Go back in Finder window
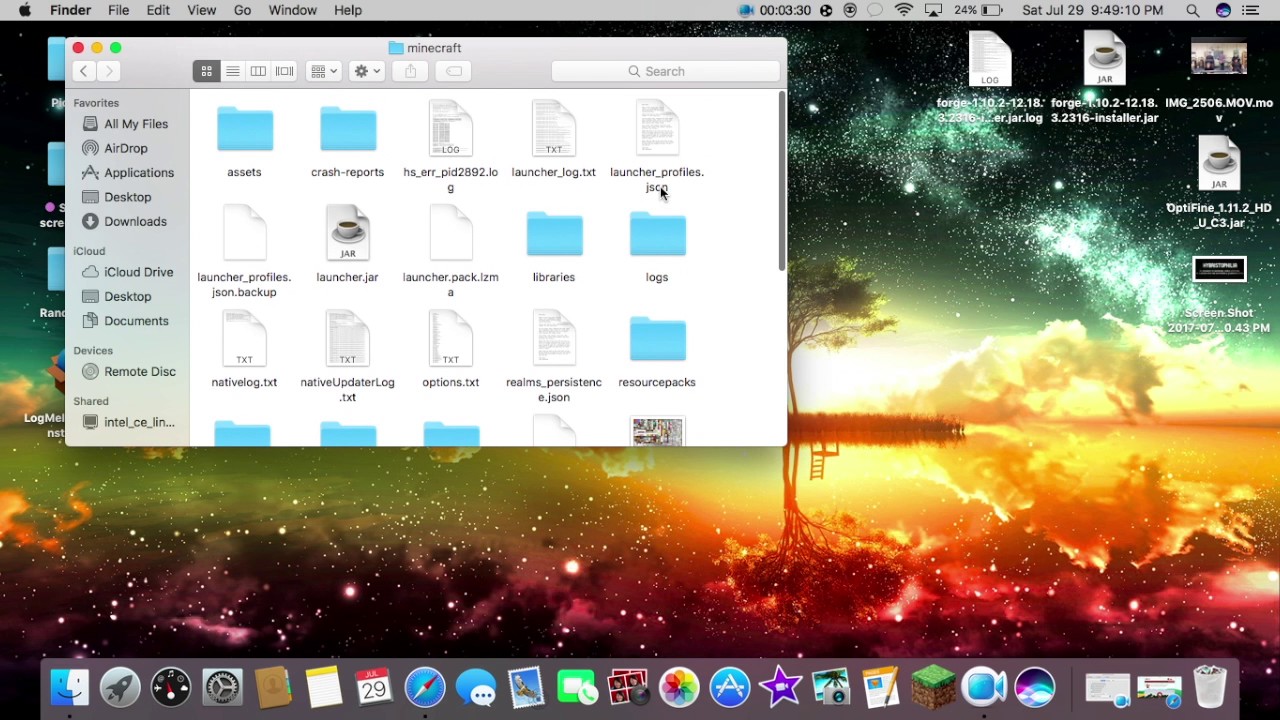Viewport: 1280px width, 720px height. point(84,71)
